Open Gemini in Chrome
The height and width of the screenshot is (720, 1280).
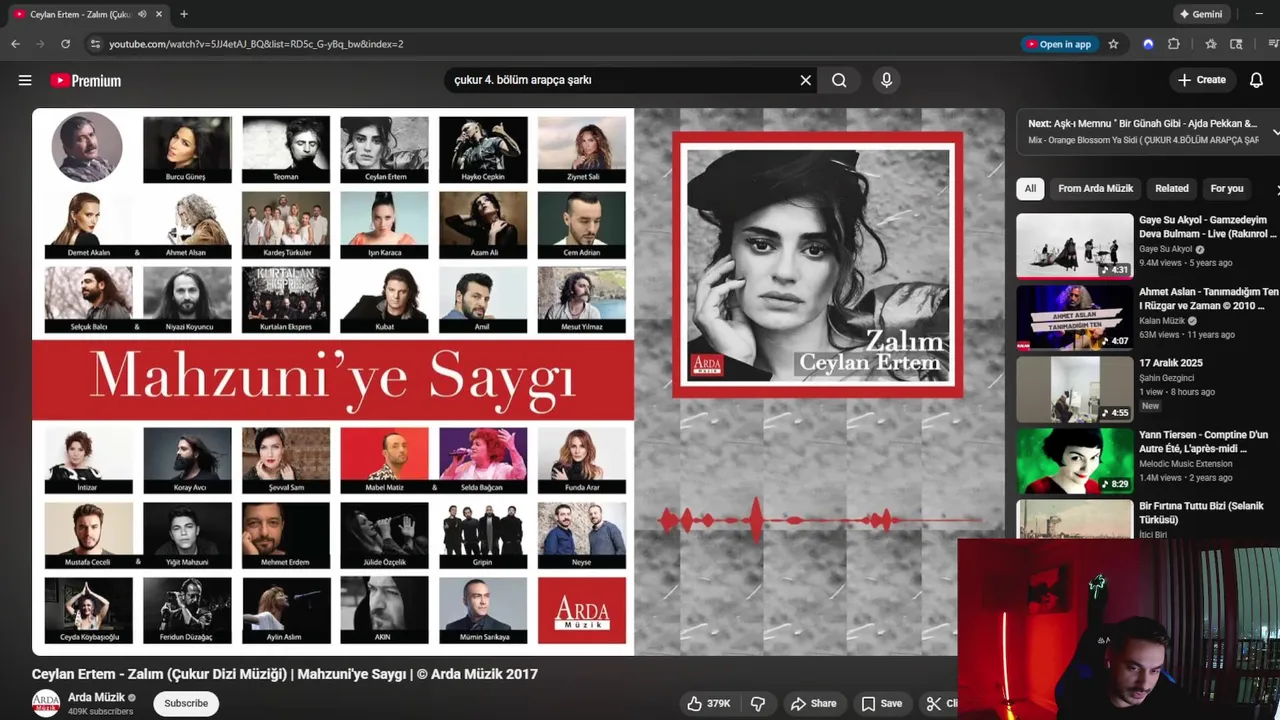tap(1201, 14)
